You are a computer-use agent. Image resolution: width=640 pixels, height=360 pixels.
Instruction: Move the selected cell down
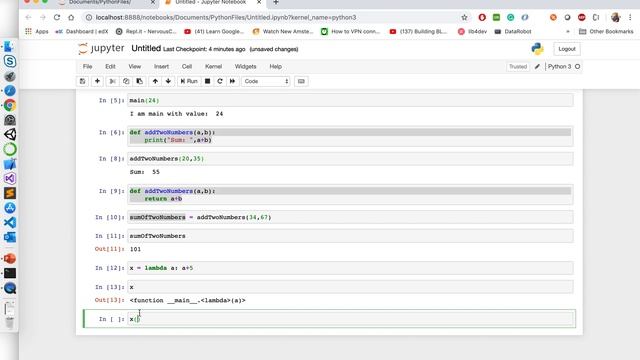pyautogui.click(x=168, y=81)
